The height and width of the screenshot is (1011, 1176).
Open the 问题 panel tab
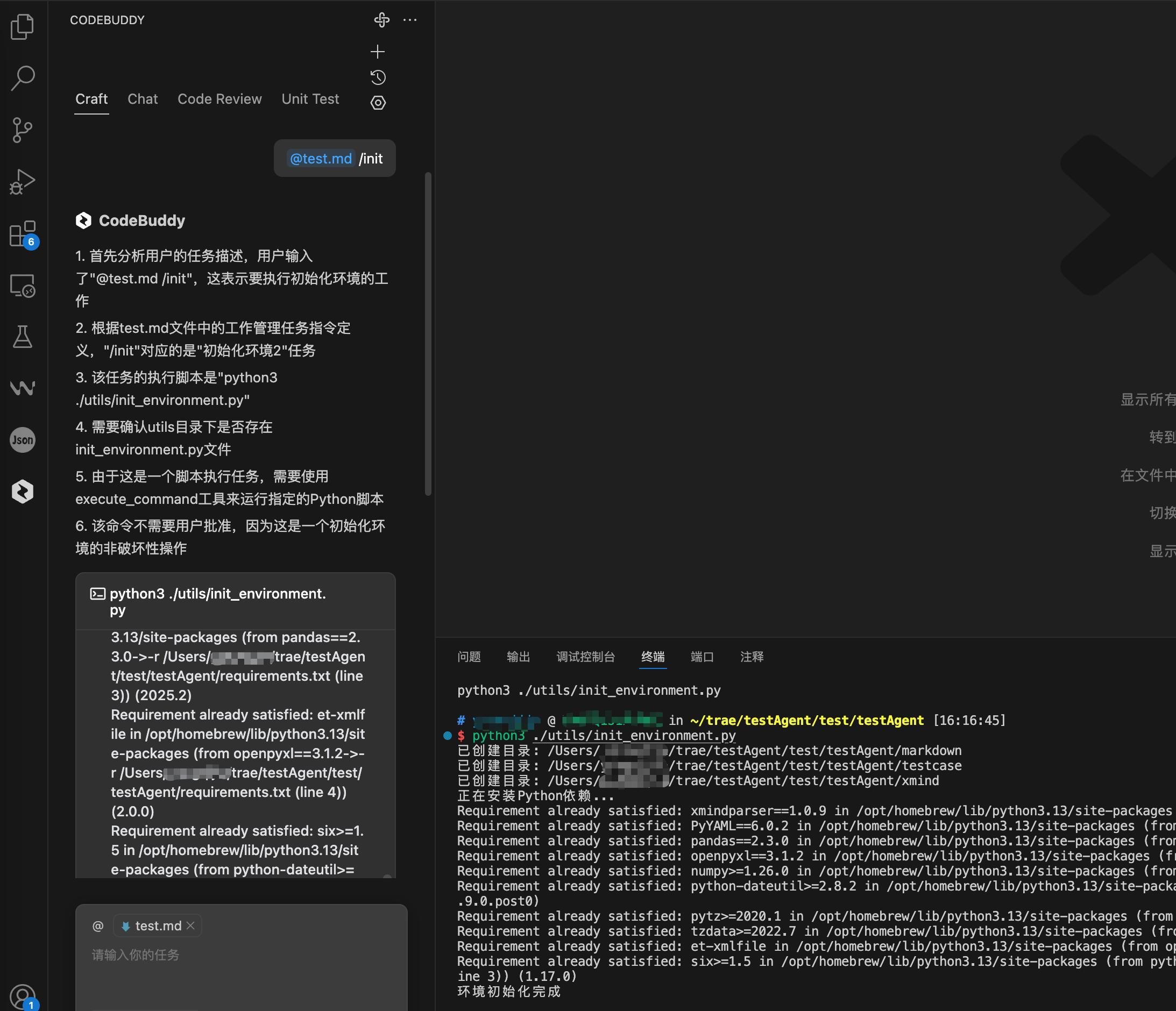469,657
